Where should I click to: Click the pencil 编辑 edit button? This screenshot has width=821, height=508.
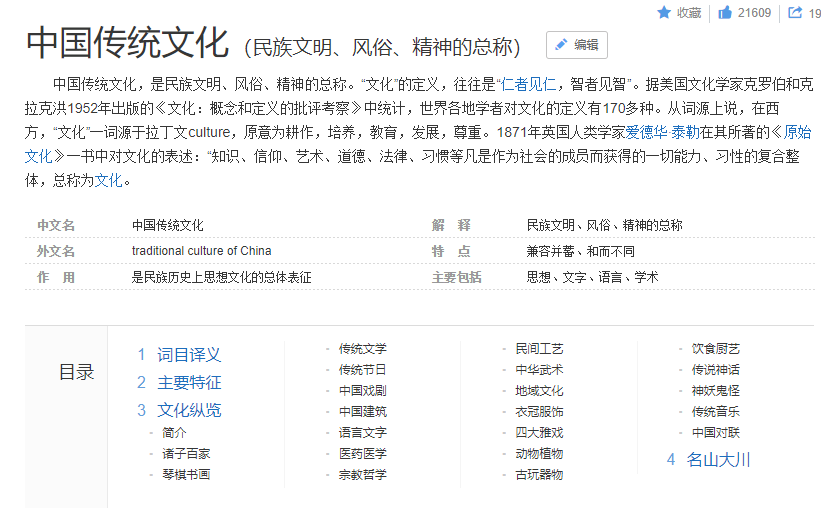point(576,45)
